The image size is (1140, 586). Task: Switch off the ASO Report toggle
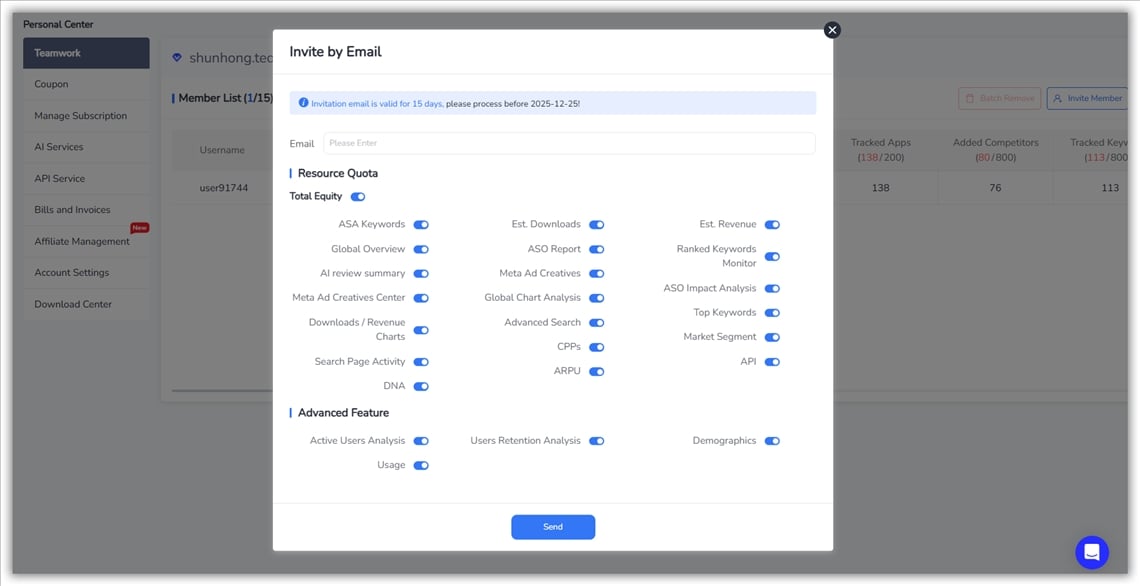pos(596,249)
